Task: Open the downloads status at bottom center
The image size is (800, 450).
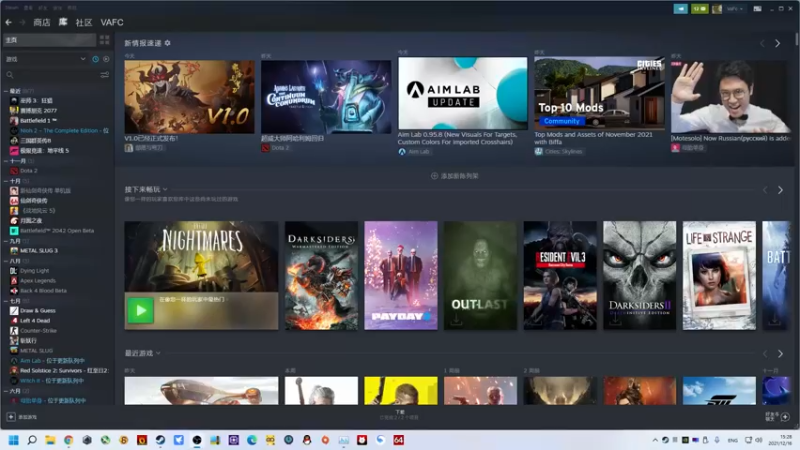Action: [399, 415]
